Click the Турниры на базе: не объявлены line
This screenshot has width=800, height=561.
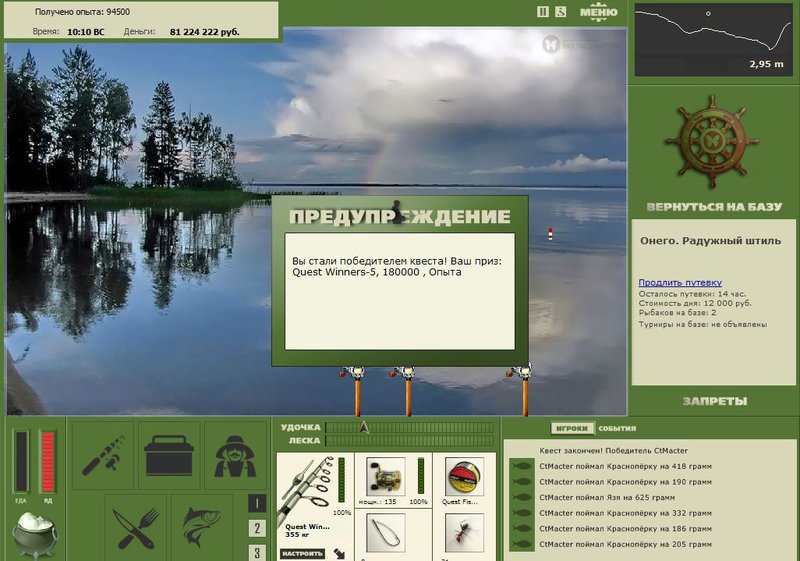tap(703, 324)
